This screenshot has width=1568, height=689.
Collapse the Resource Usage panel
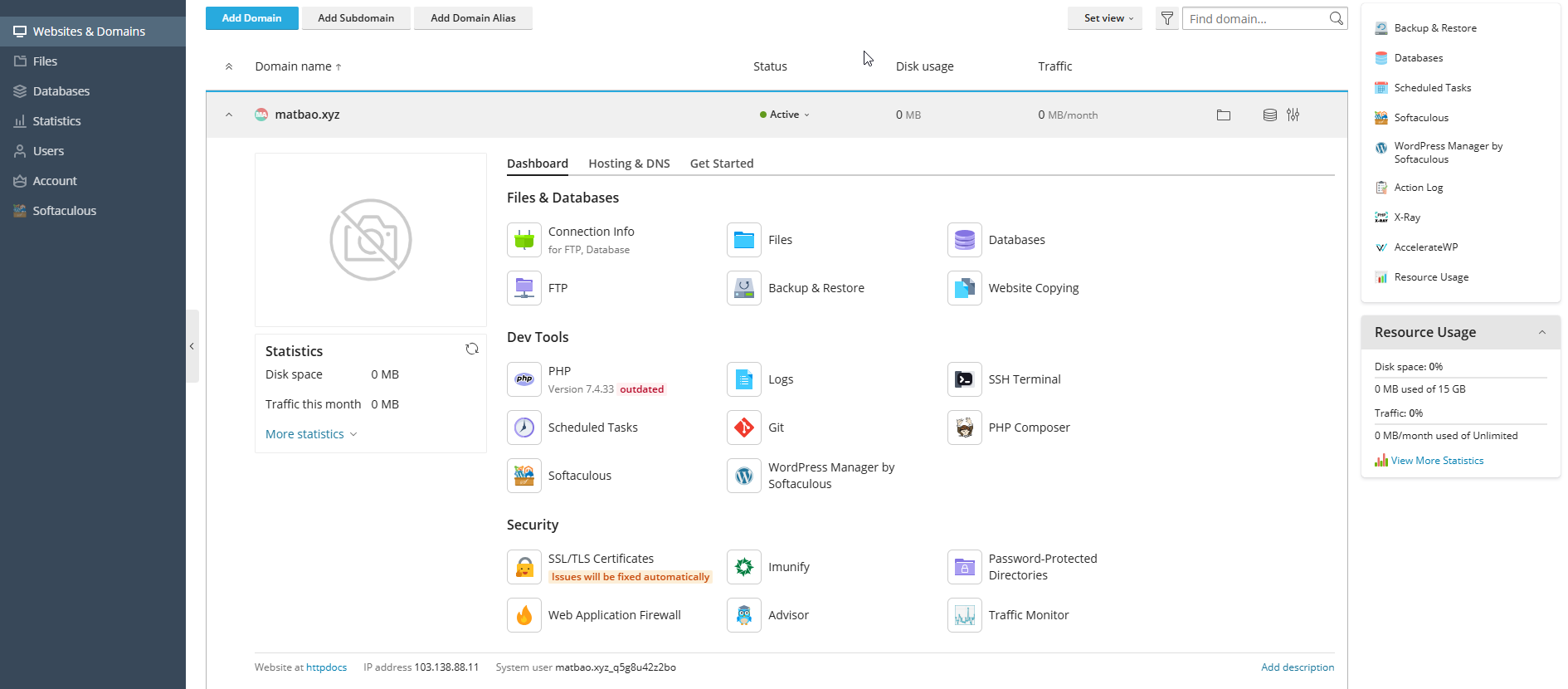pos(1541,333)
